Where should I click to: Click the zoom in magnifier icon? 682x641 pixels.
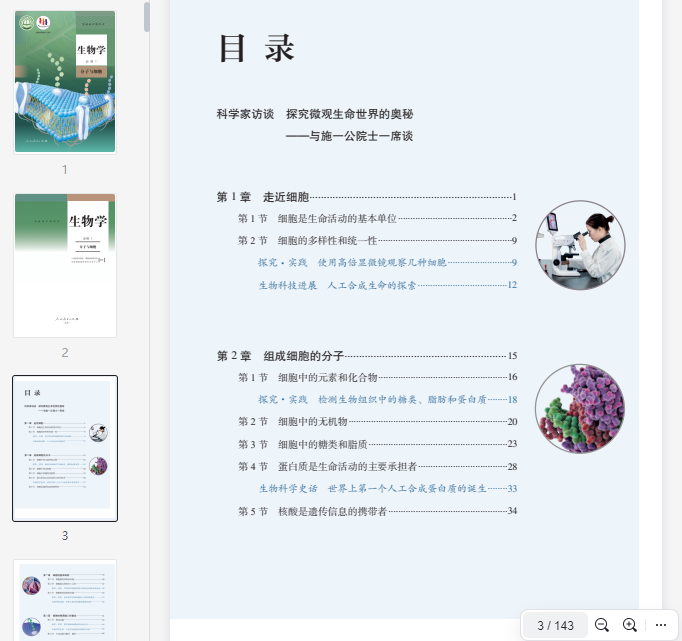(x=630, y=625)
